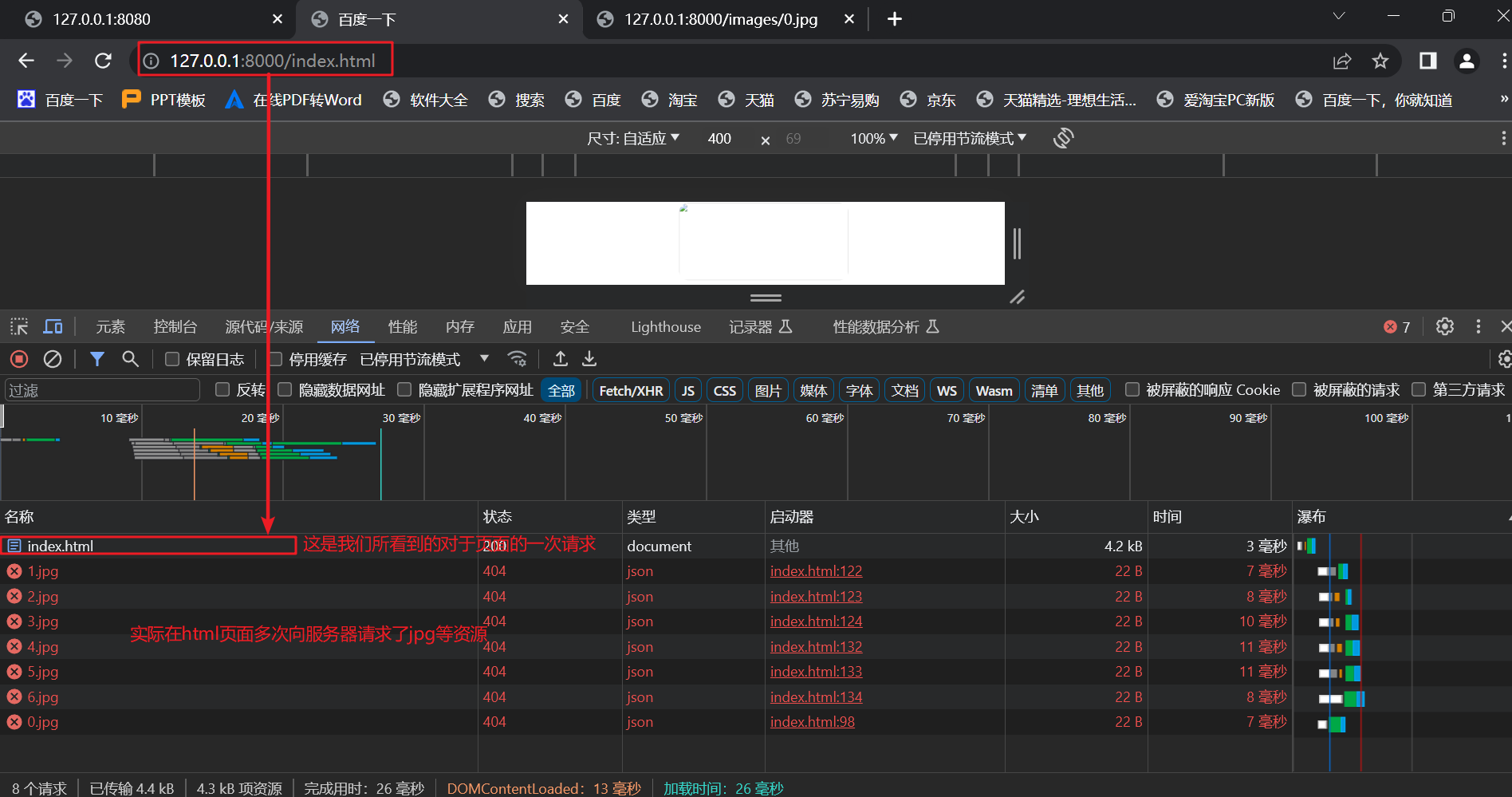
Task: Click the 过滤 filter input box
Action: 102,390
